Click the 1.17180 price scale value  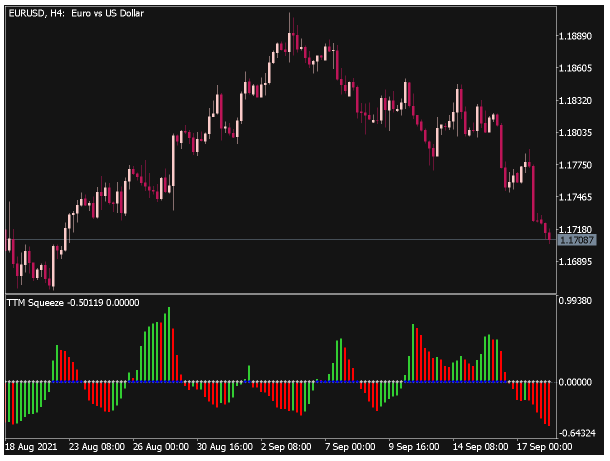(x=575, y=230)
